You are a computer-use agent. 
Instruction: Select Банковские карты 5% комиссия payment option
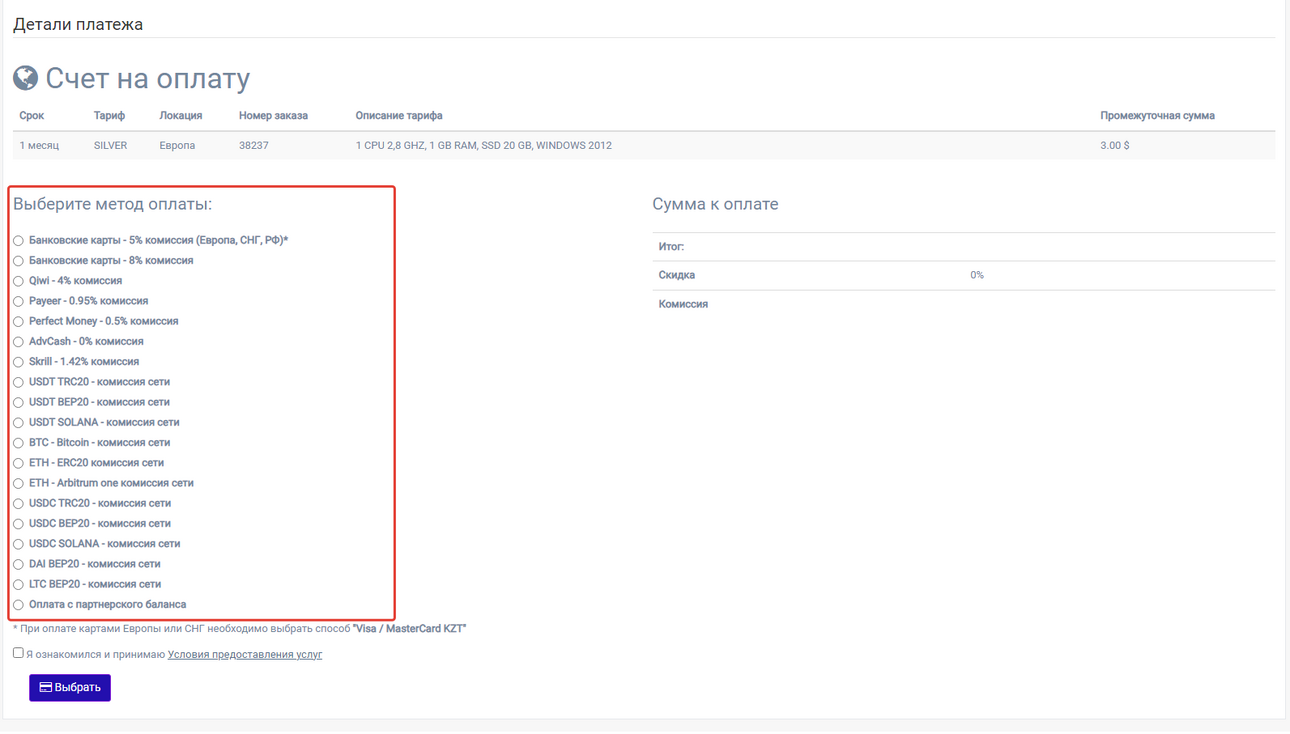tap(18, 241)
